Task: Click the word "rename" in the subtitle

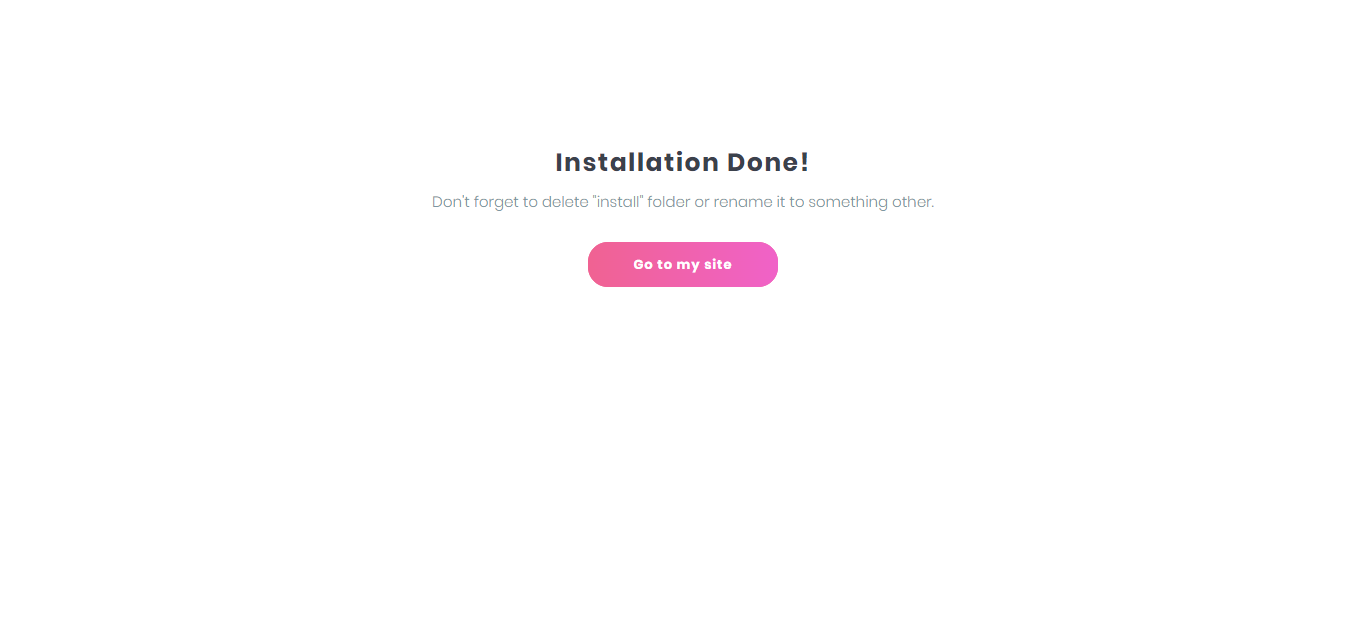Action: point(743,202)
